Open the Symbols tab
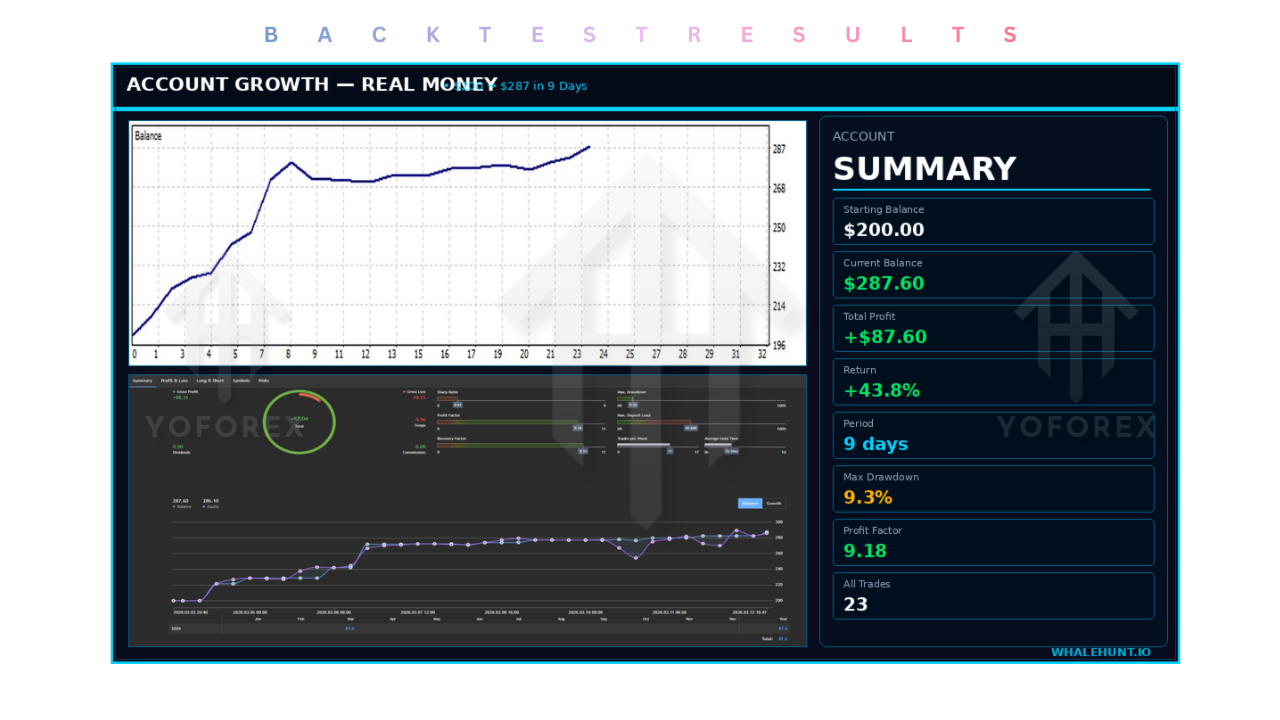Screen dimensions: 1280x720 point(241,380)
